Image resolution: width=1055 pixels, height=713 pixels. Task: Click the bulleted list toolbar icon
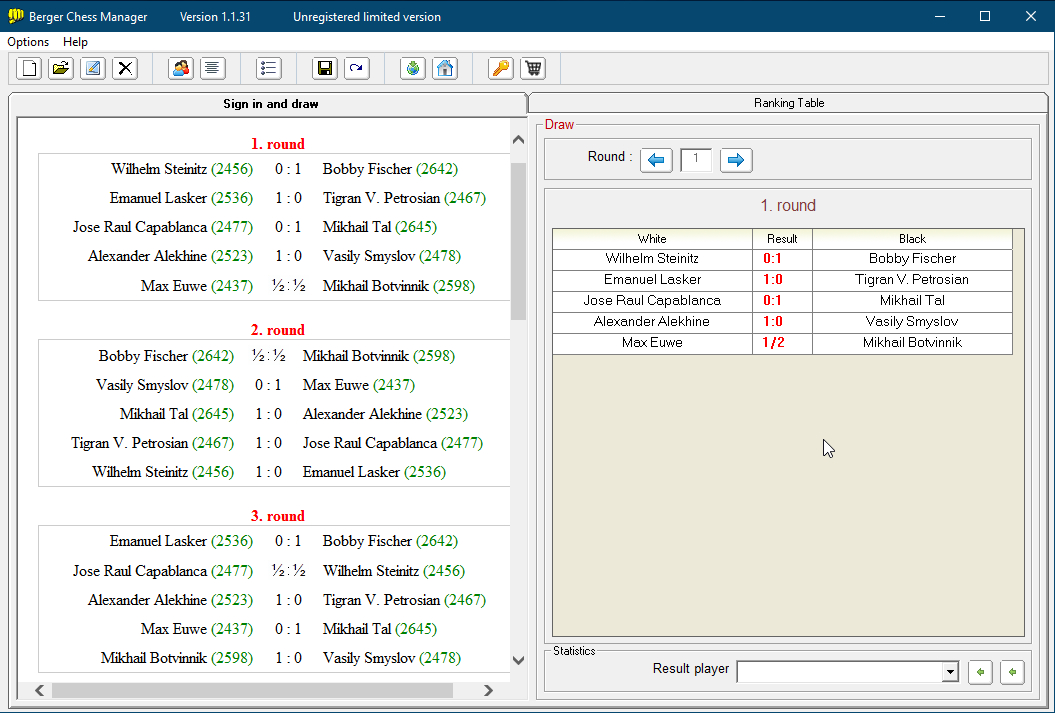[x=269, y=68]
